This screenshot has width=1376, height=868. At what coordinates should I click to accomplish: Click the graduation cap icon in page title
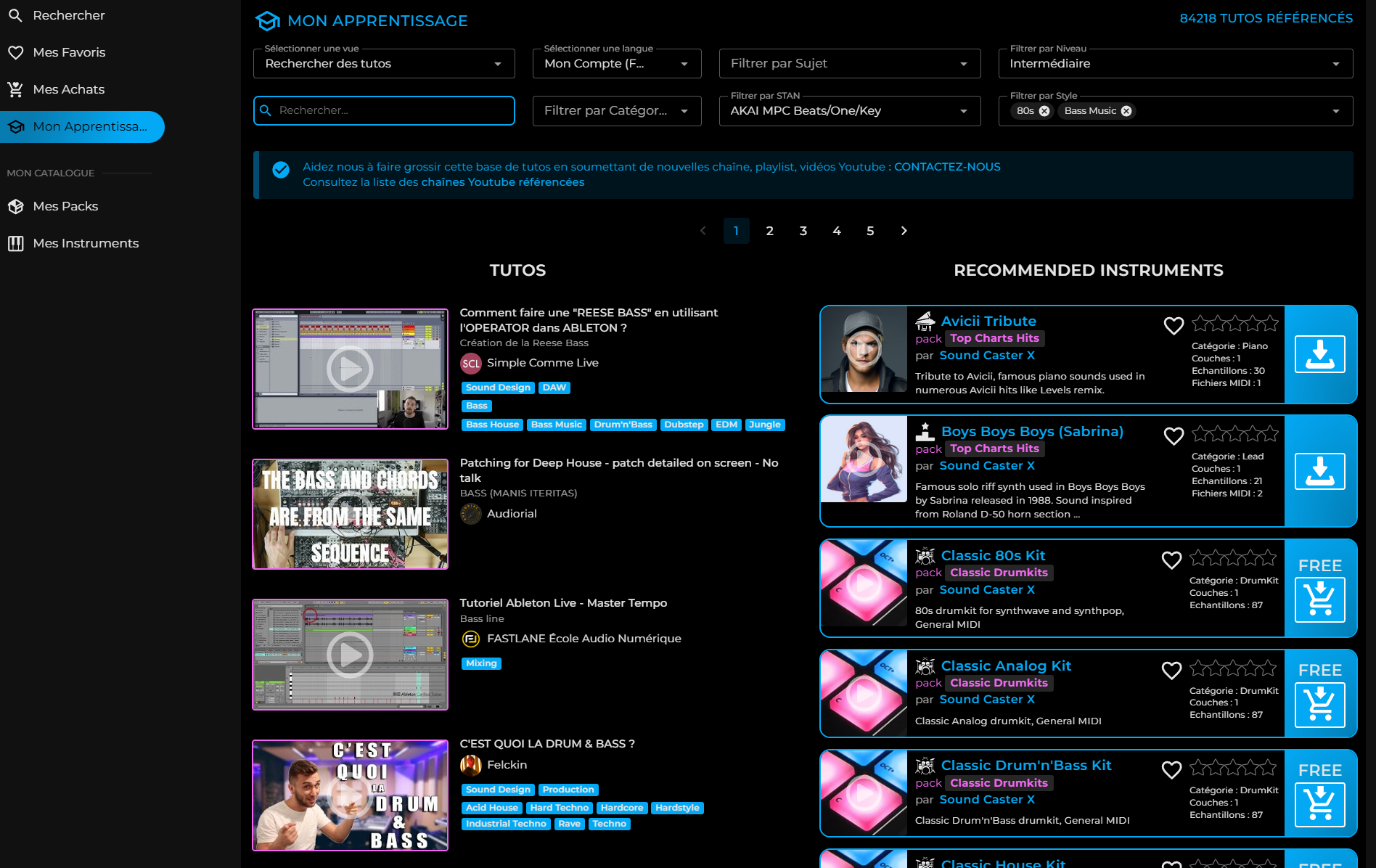(x=267, y=21)
